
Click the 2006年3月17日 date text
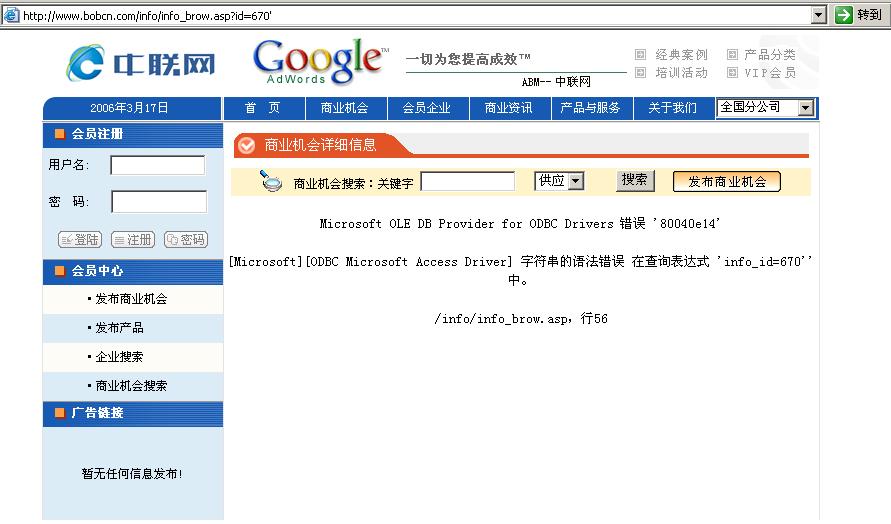pos(129,108)
